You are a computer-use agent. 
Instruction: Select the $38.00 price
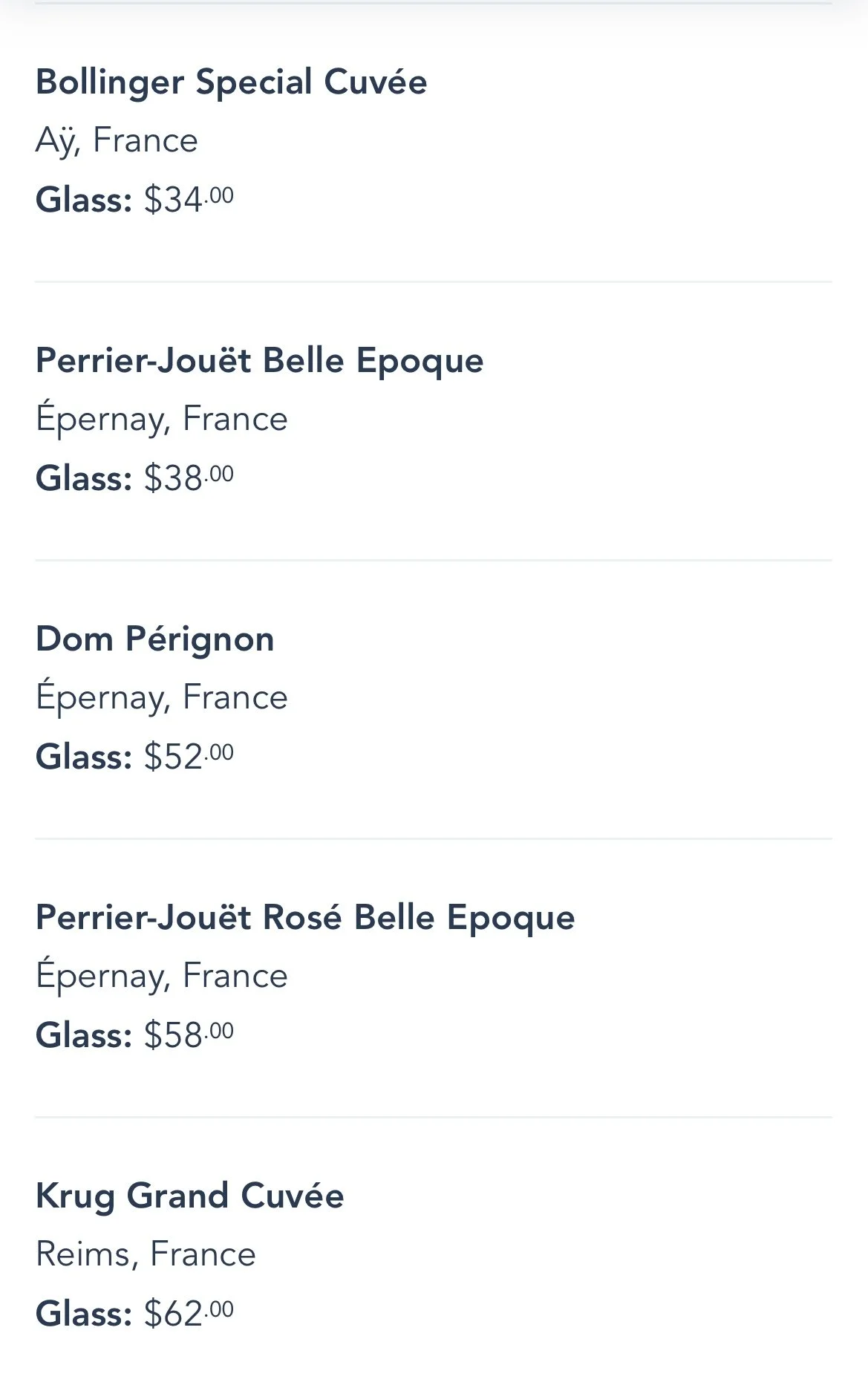pyautogui.click(x=189, y=478)
